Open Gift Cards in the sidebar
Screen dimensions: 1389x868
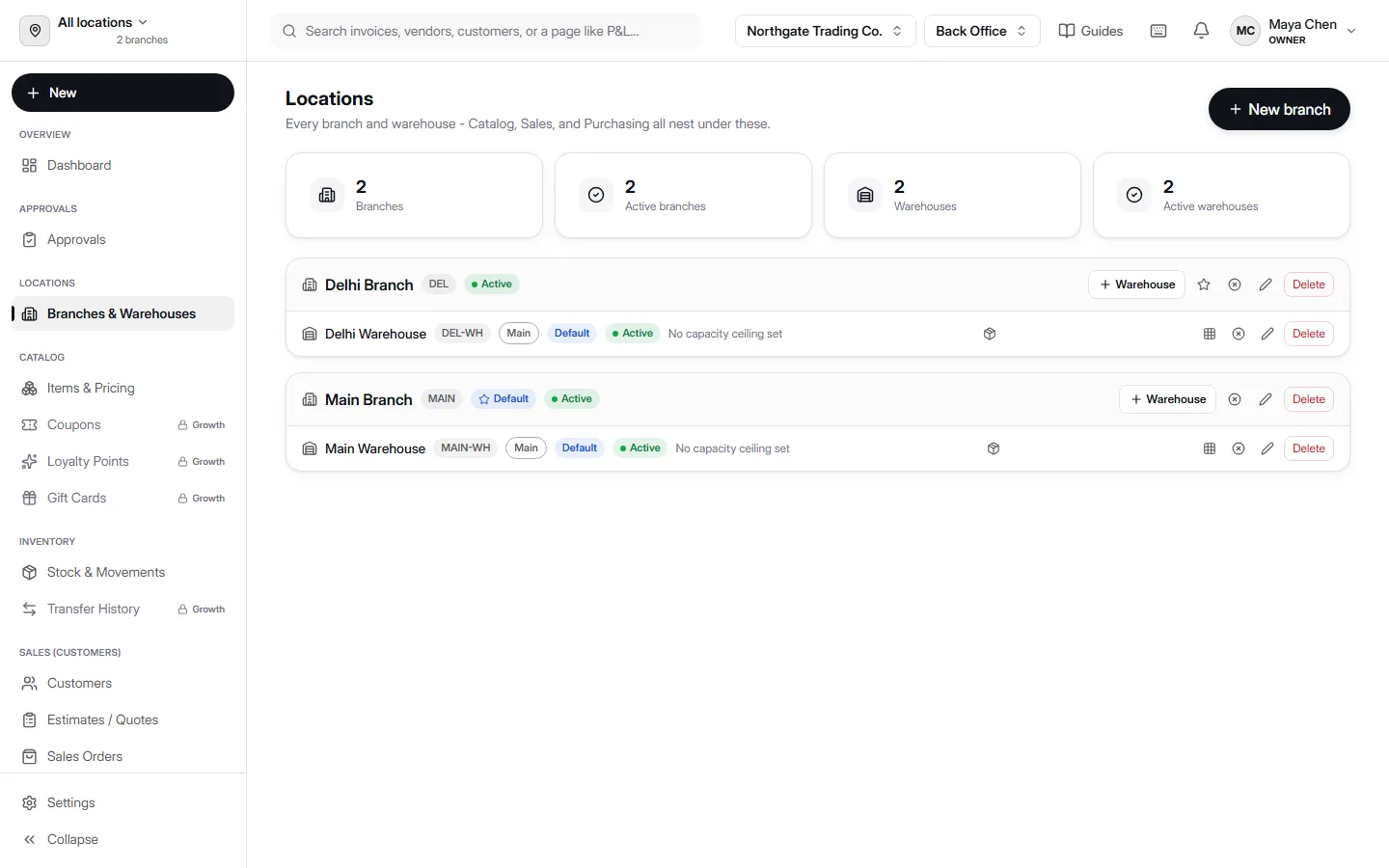123,498
